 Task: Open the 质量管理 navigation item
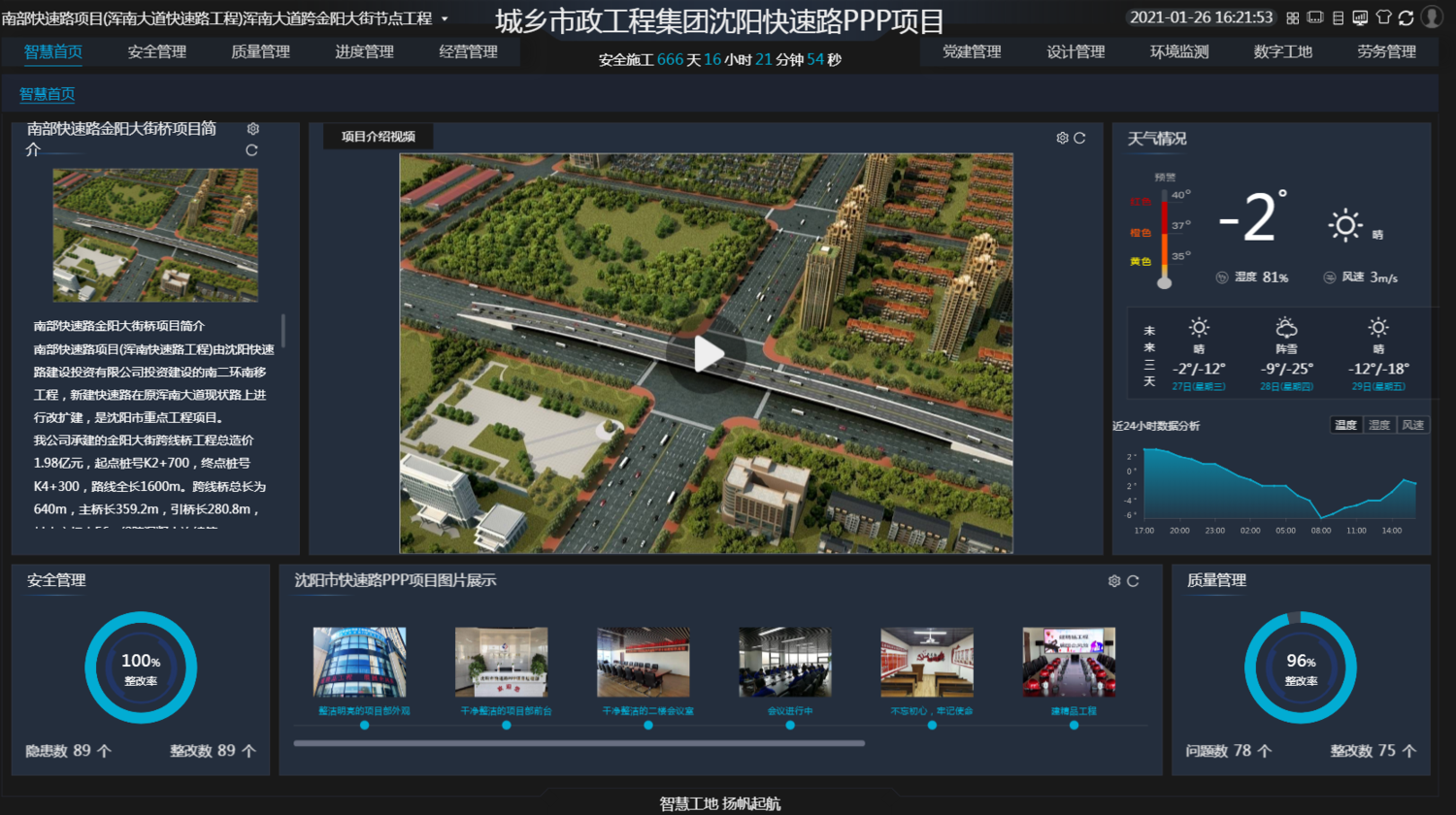coord(260,51)
